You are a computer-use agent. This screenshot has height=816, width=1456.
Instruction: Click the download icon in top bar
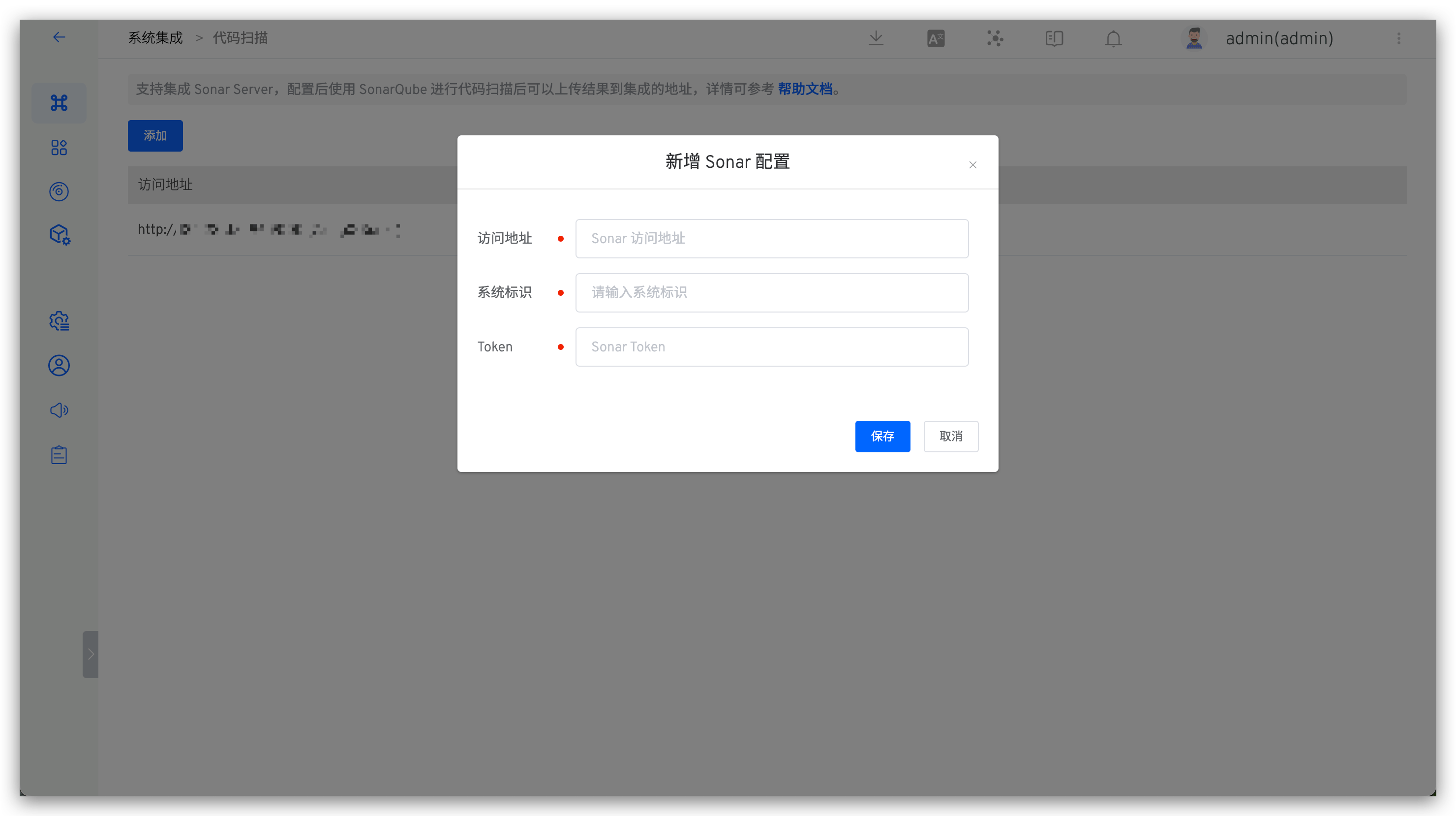(876, 38)
